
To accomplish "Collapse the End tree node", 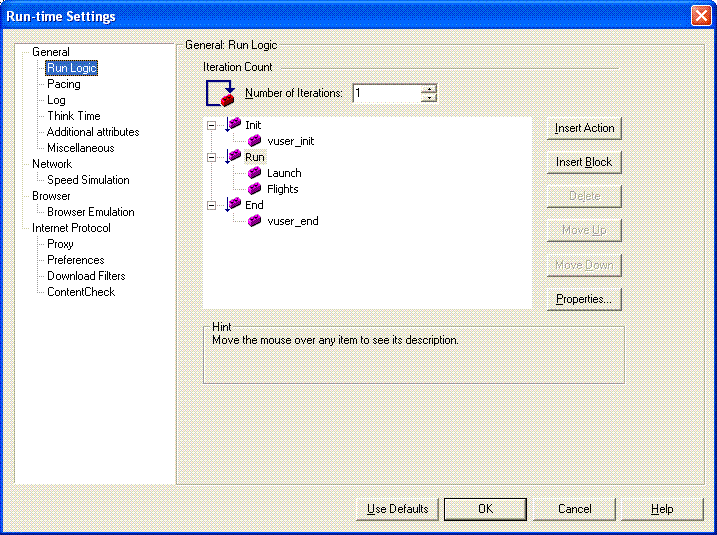I will tap(211, 205).
